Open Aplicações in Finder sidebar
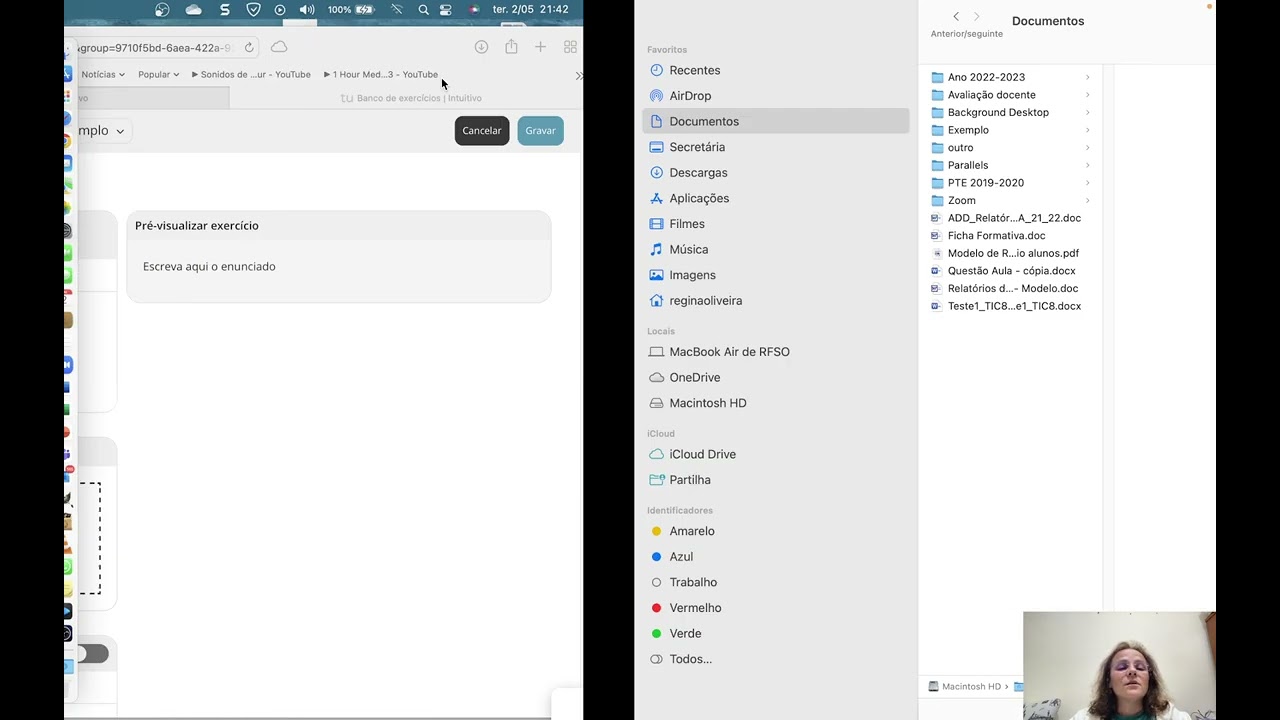Image resolution: width=1280 pixels, height=720 pixels. pyautogui.click(x=775, y=198)
